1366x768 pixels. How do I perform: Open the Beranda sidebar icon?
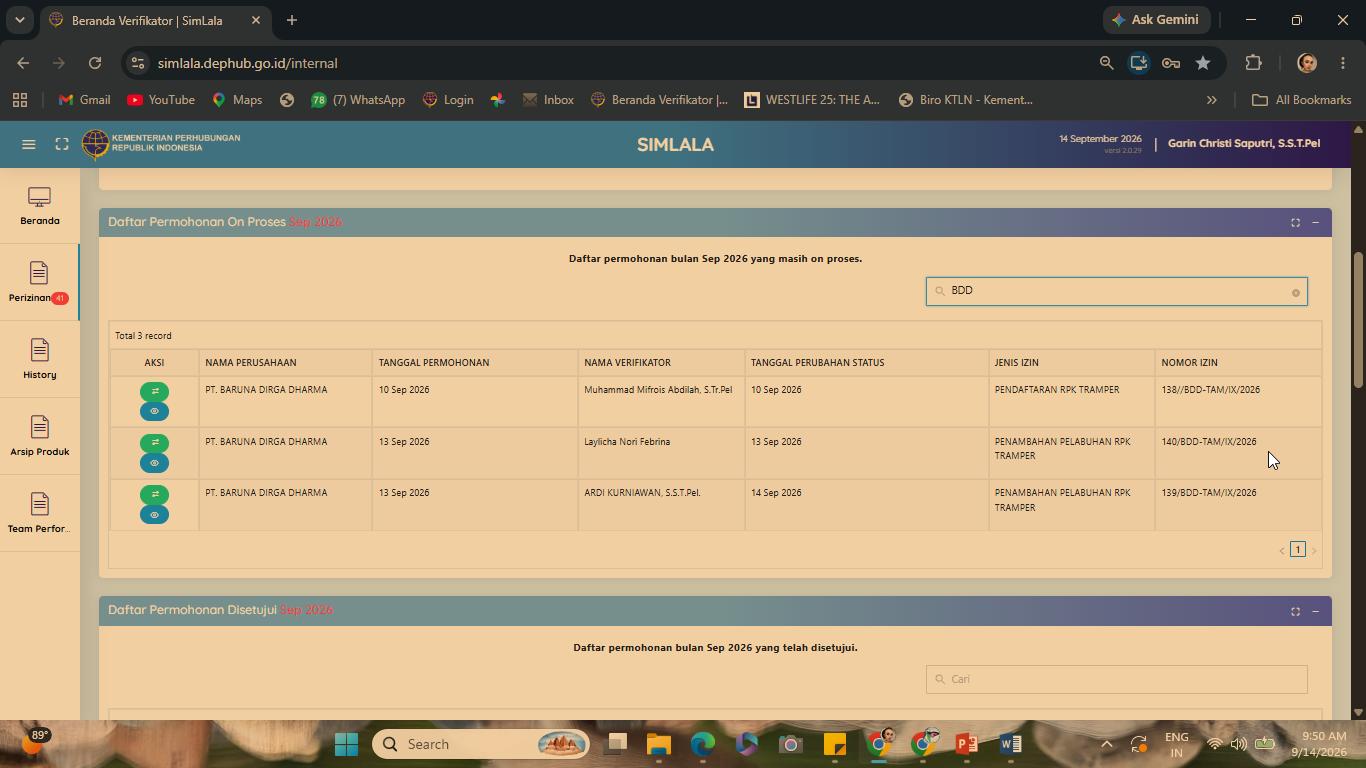click(39, 206)
